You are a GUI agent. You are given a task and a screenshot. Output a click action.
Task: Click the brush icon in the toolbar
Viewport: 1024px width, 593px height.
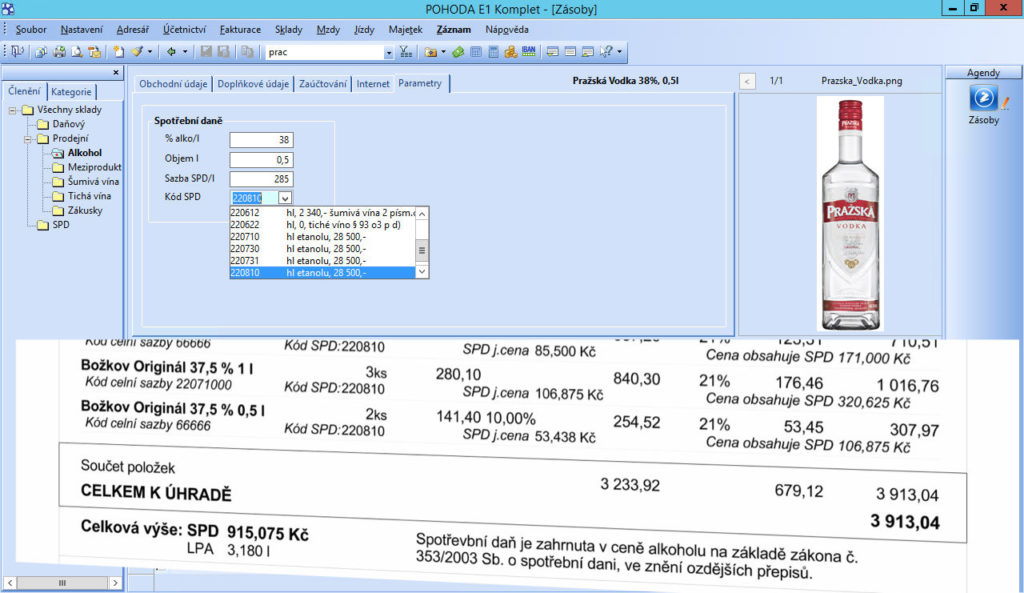tap(136, 52)
